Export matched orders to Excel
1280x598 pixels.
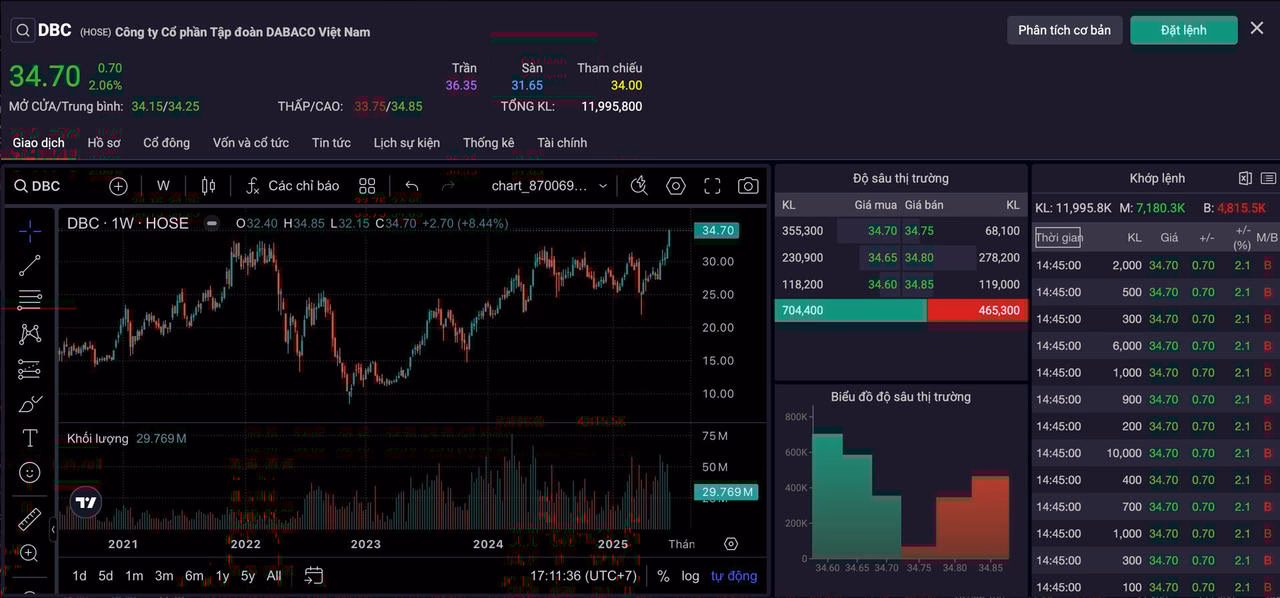pyautogui.click(x=1245, y=178)
